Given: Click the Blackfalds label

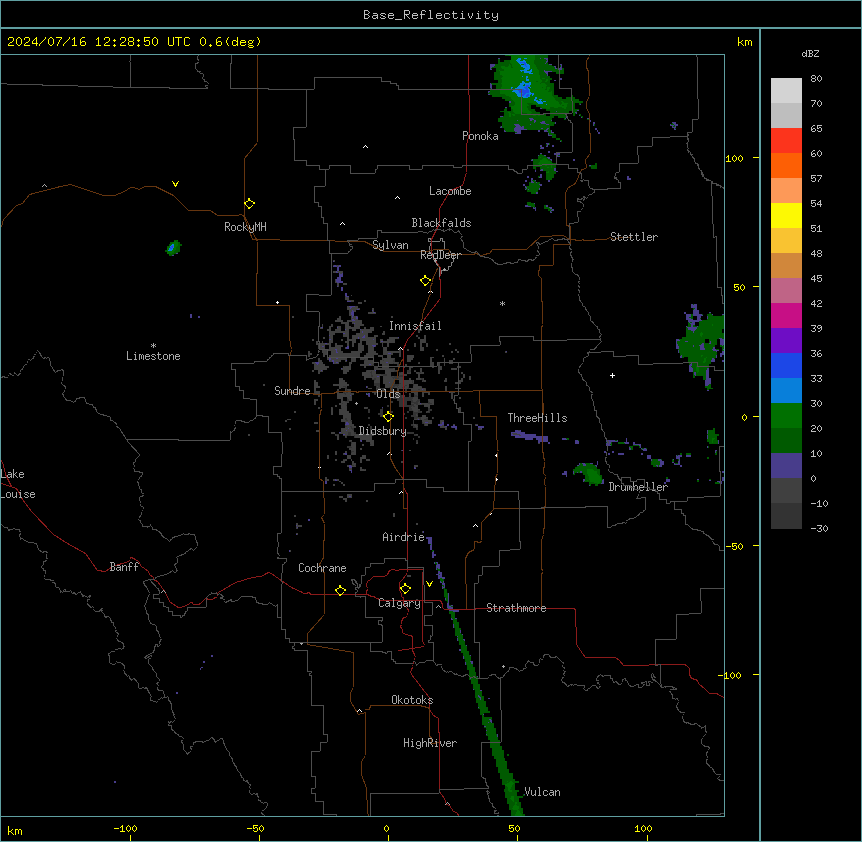Looking at the screenshot, I should 441,223.
